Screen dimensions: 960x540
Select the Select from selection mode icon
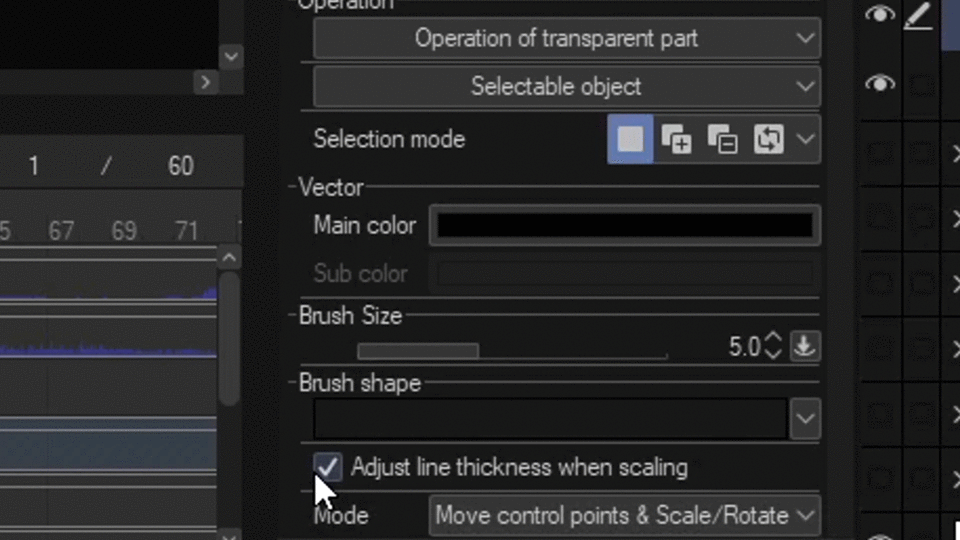click(768, 139)
